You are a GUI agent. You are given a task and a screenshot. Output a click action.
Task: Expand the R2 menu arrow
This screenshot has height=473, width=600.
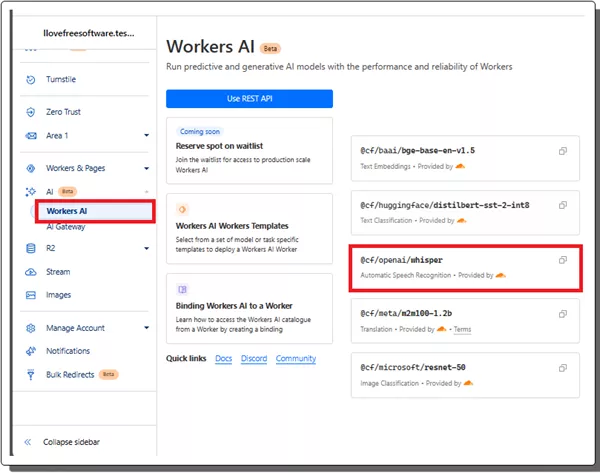point(147,248)
